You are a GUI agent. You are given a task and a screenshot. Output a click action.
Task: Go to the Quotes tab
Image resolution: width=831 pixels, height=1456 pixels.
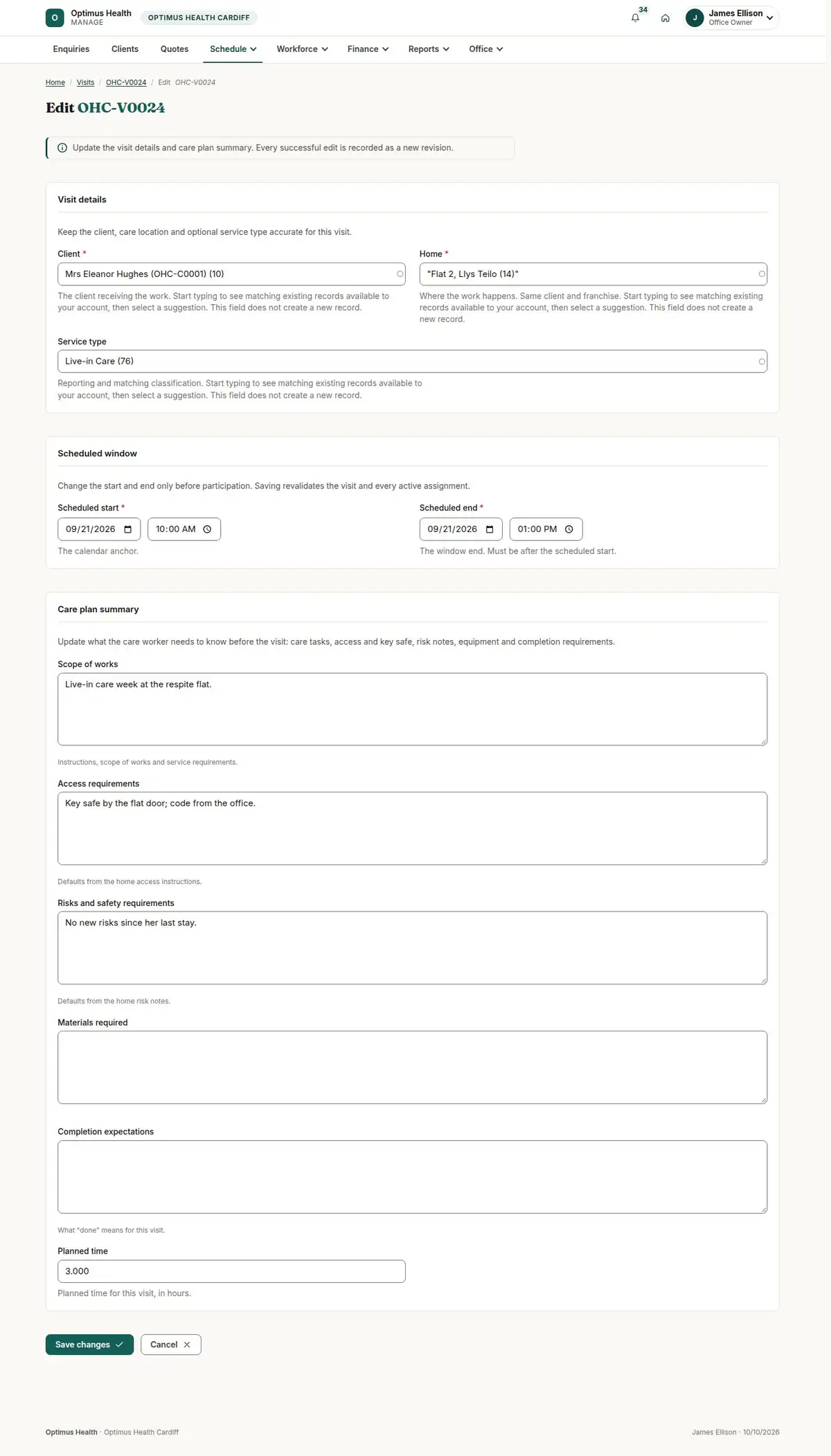click(175, 49)
